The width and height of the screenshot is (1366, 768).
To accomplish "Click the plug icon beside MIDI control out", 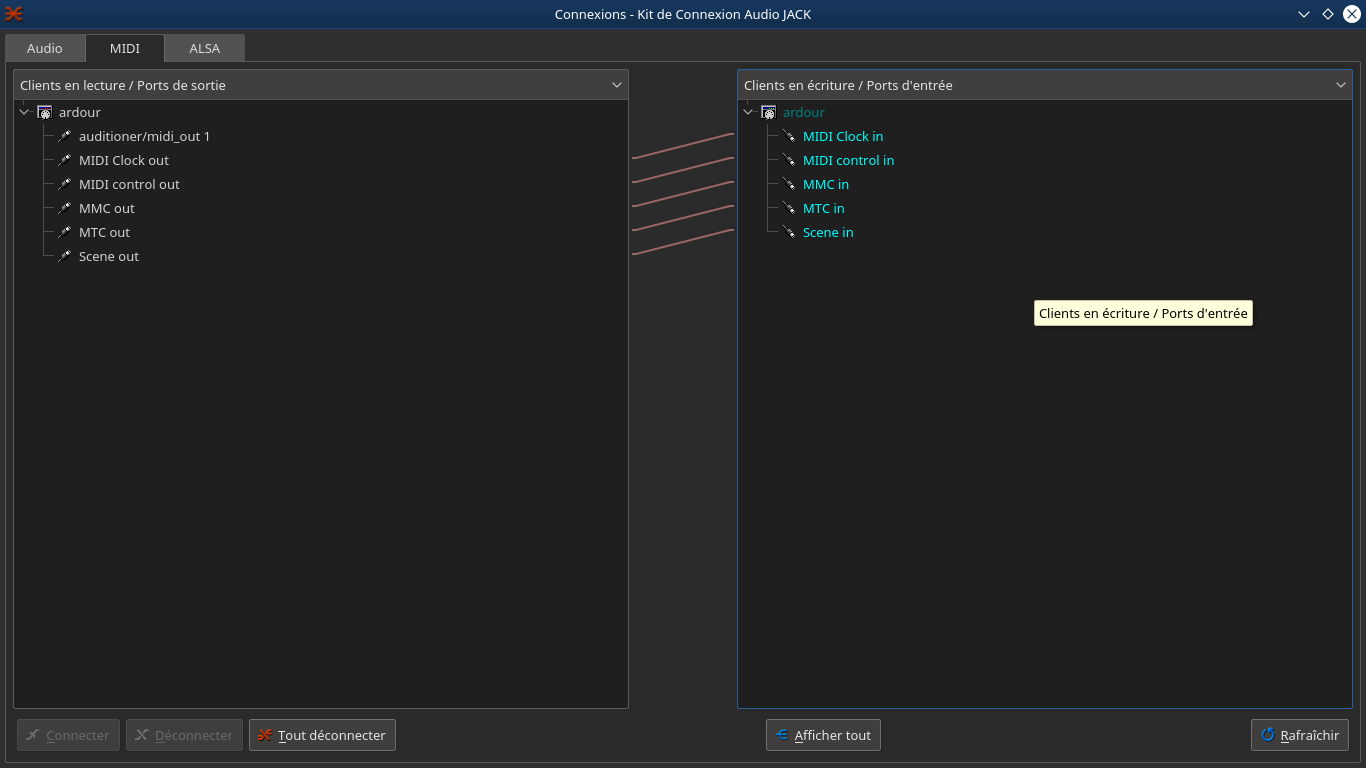I will pyautogui.click(x=64, y=184).
